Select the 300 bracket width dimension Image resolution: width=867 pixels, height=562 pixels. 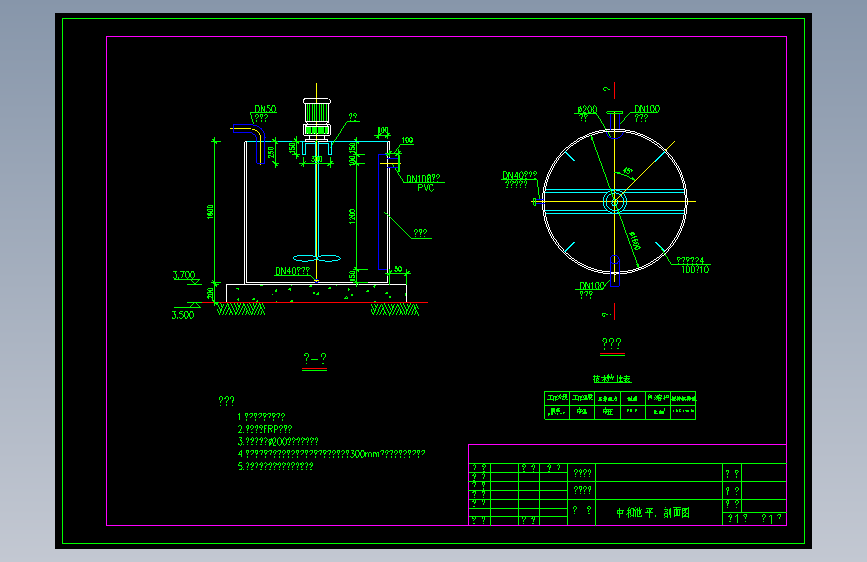[x=316, y=159]
